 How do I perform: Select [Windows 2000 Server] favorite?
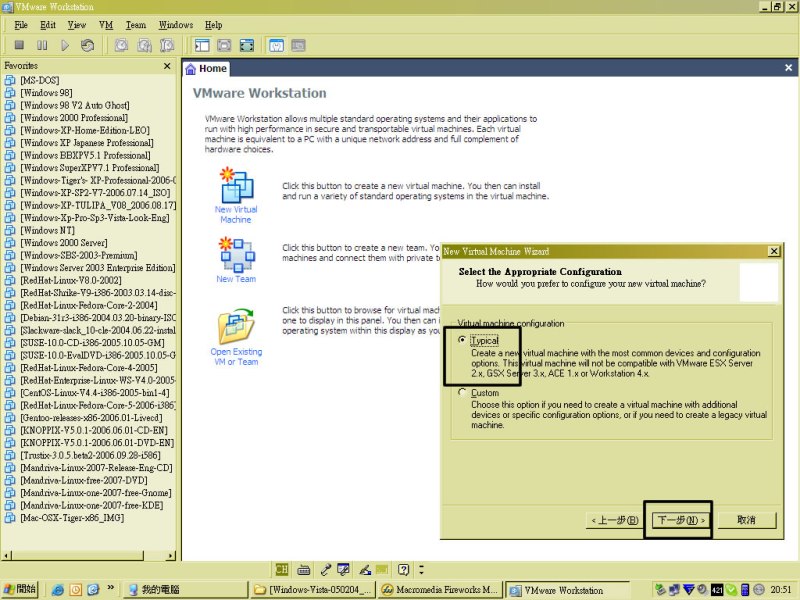(x=64, y=243)
